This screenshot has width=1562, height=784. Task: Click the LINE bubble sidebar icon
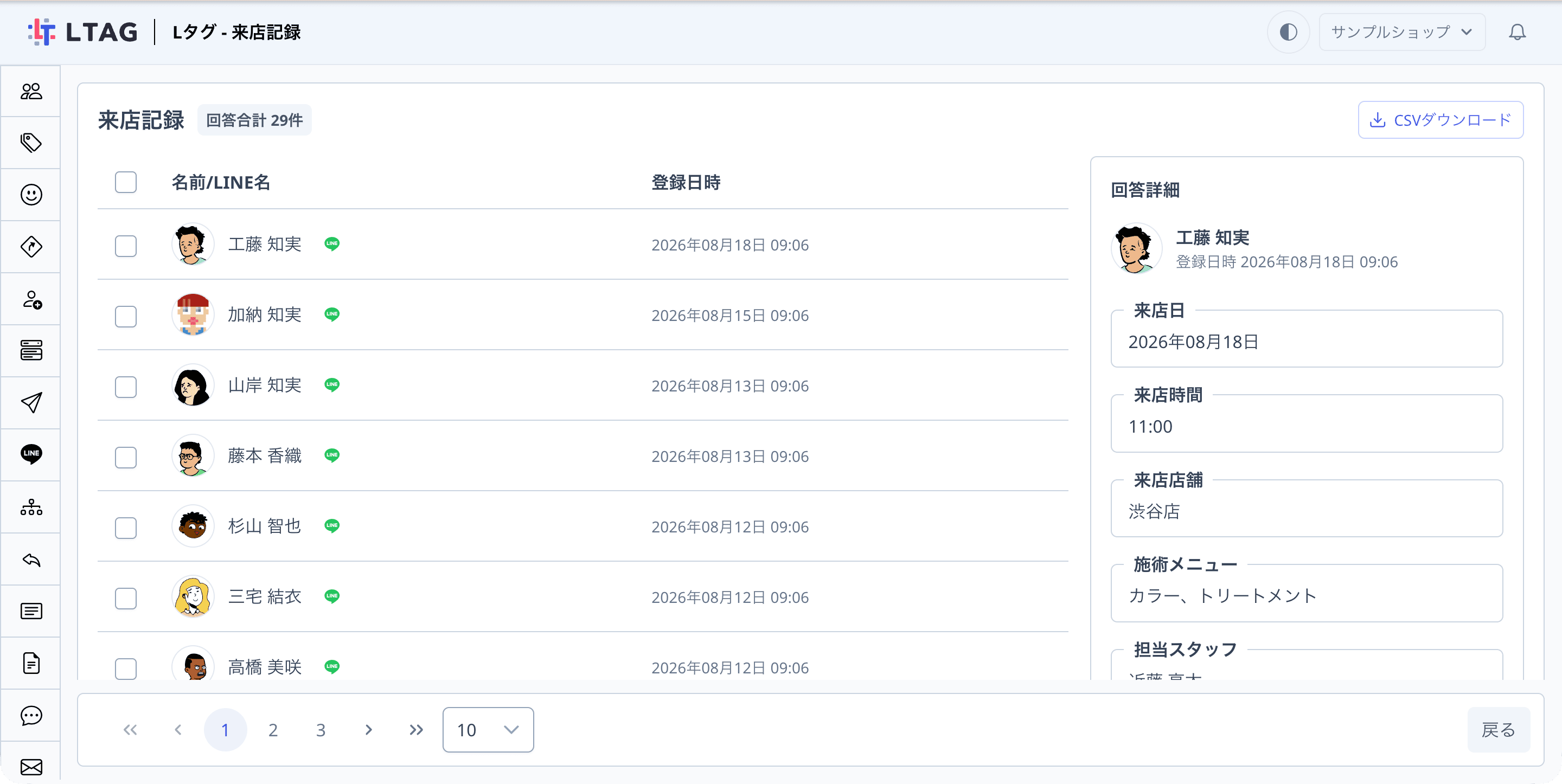click(x=31, y=454)
